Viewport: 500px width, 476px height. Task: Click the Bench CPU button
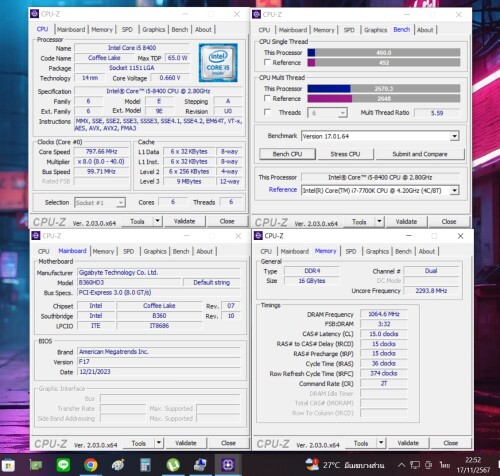(x=287, y=154)
